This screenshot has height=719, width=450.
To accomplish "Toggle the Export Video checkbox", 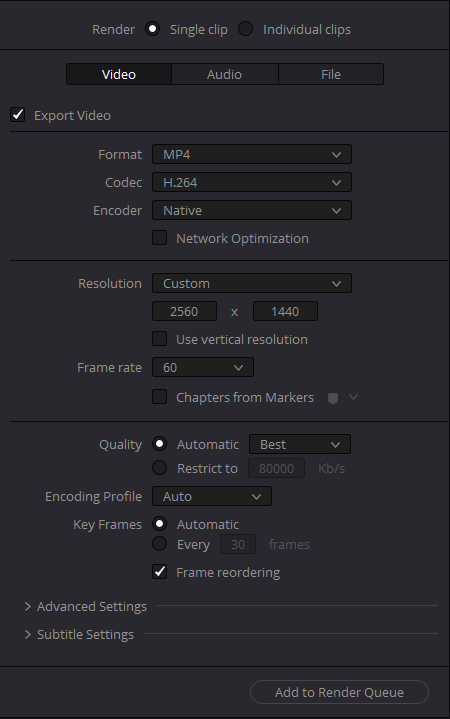I will click(x=17, y=115).
